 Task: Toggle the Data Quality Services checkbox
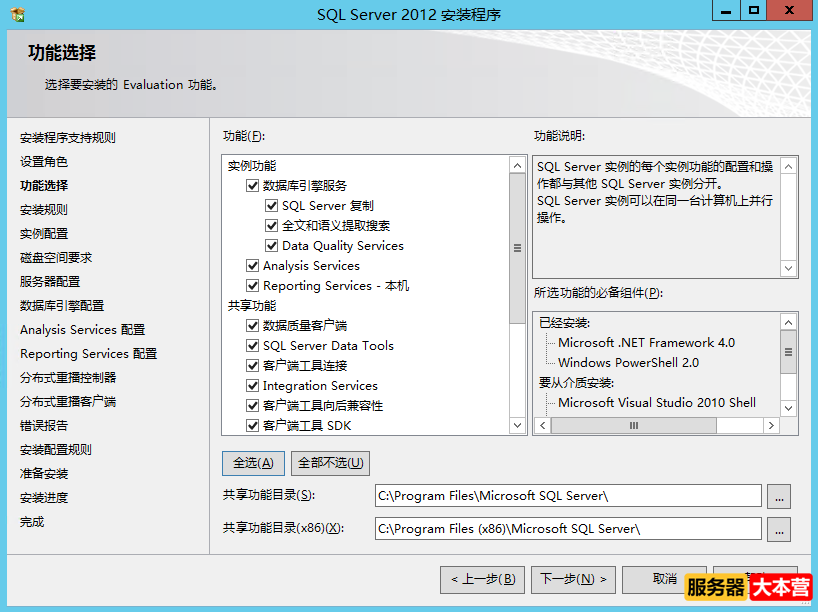(x=271, y=245)
